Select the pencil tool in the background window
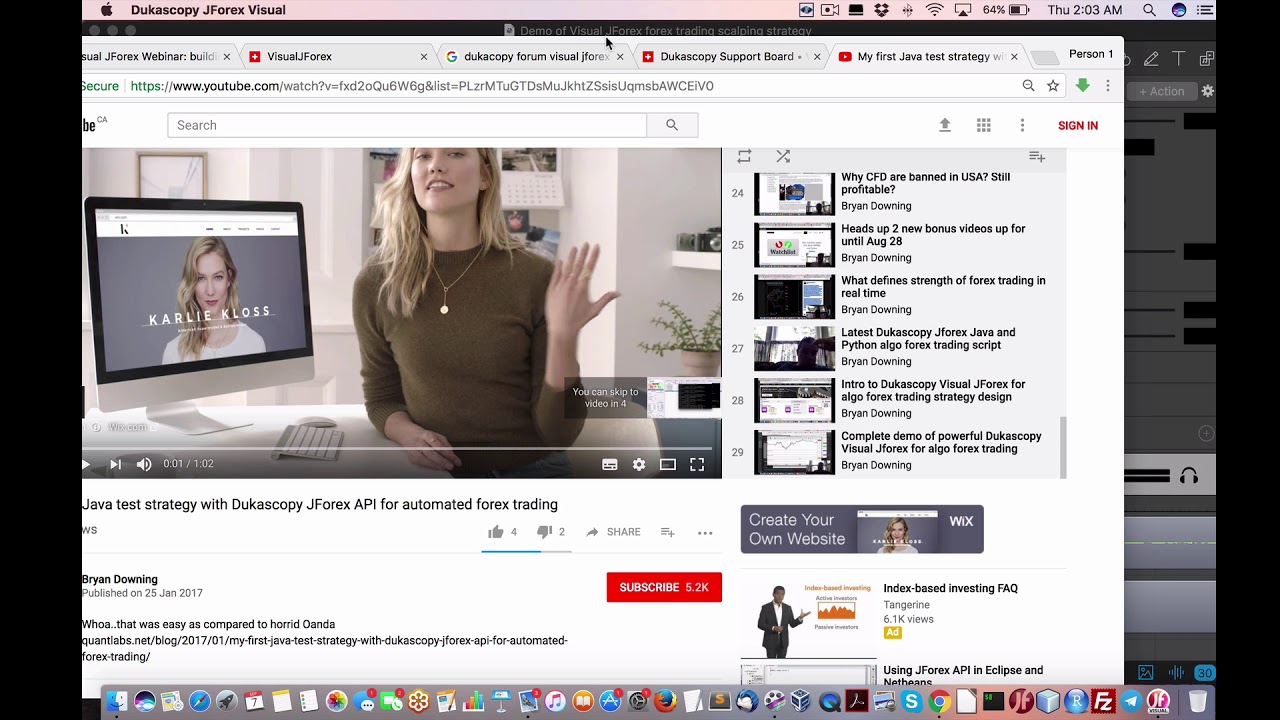 click(x=1151, y=59)
